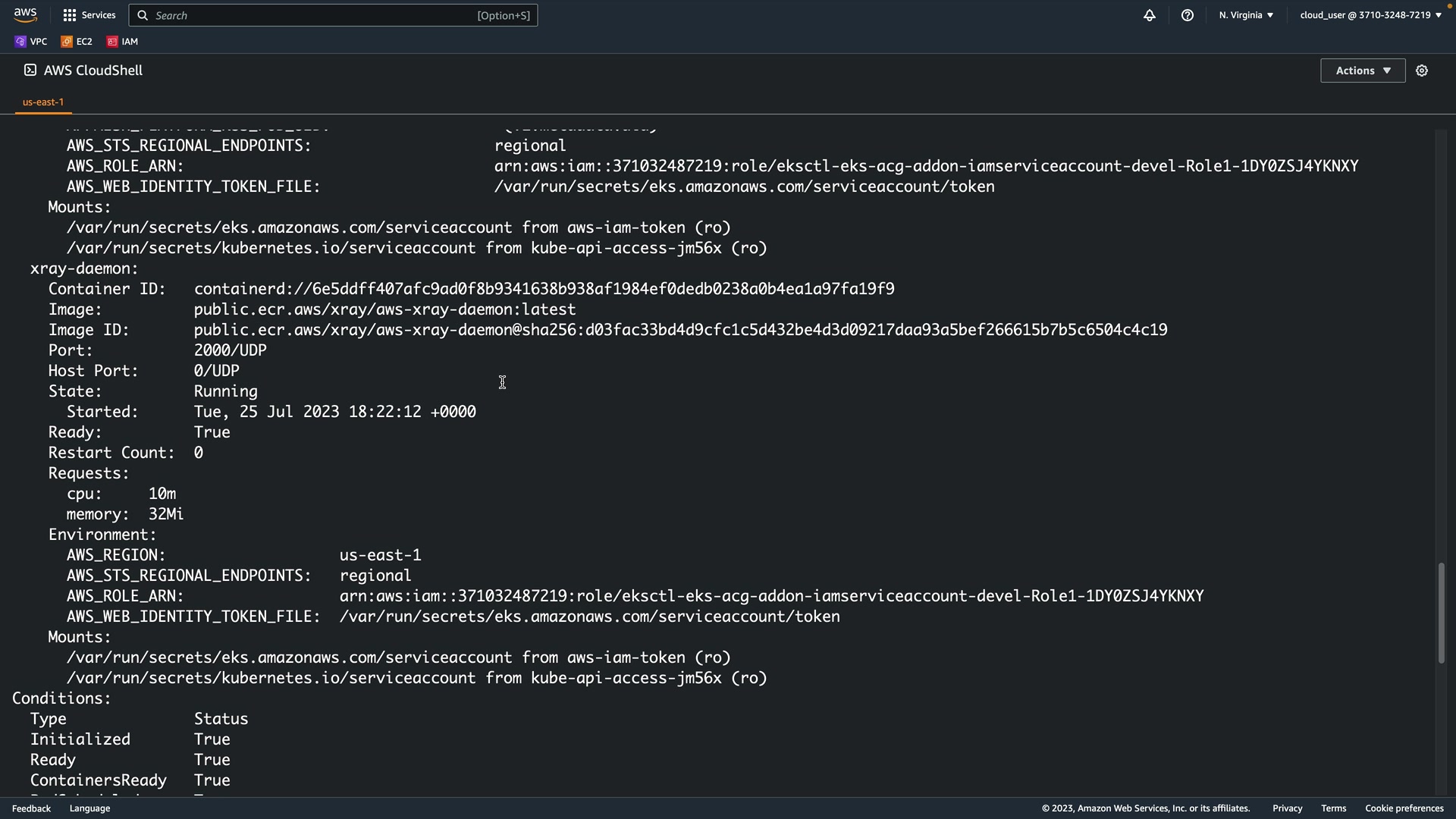Open the IAM shortcut in favorites bar
The image size is (1456, 819).
coord(122,42)
